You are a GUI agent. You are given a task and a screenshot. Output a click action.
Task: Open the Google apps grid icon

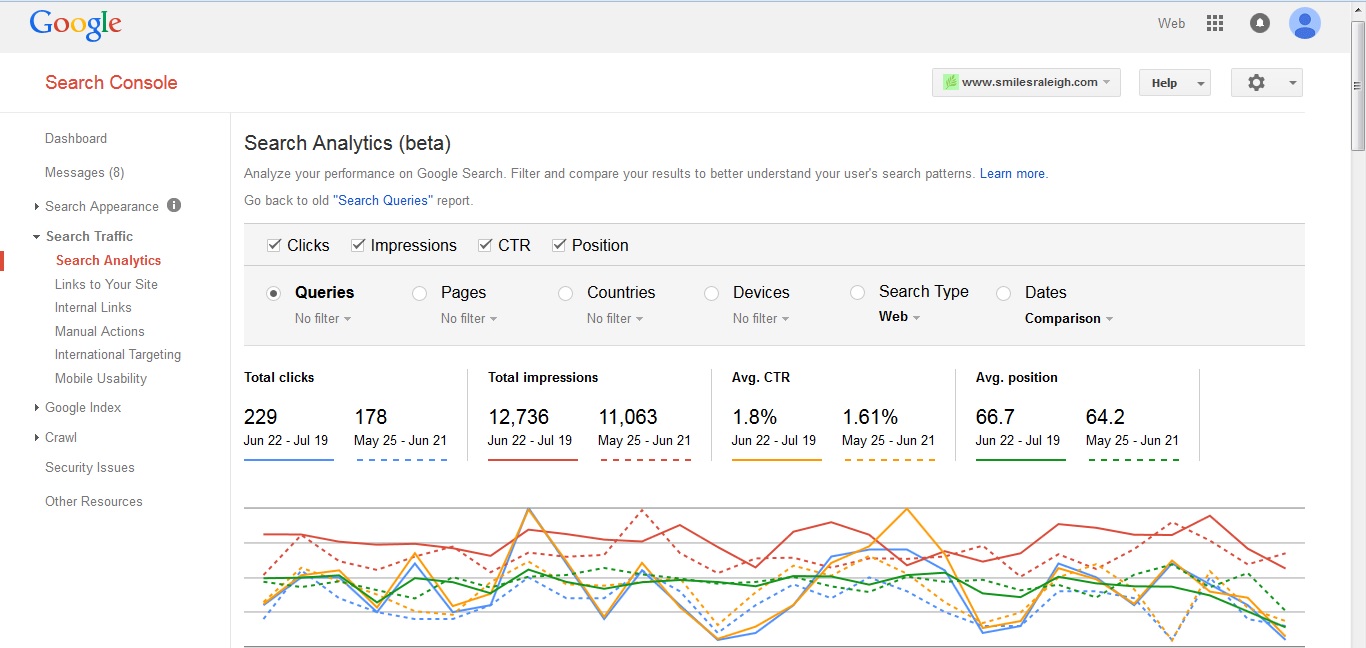[1215, 23]
